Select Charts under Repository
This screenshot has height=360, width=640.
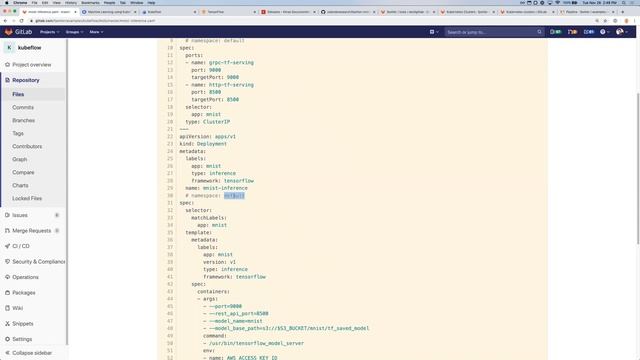click(20, 186)
